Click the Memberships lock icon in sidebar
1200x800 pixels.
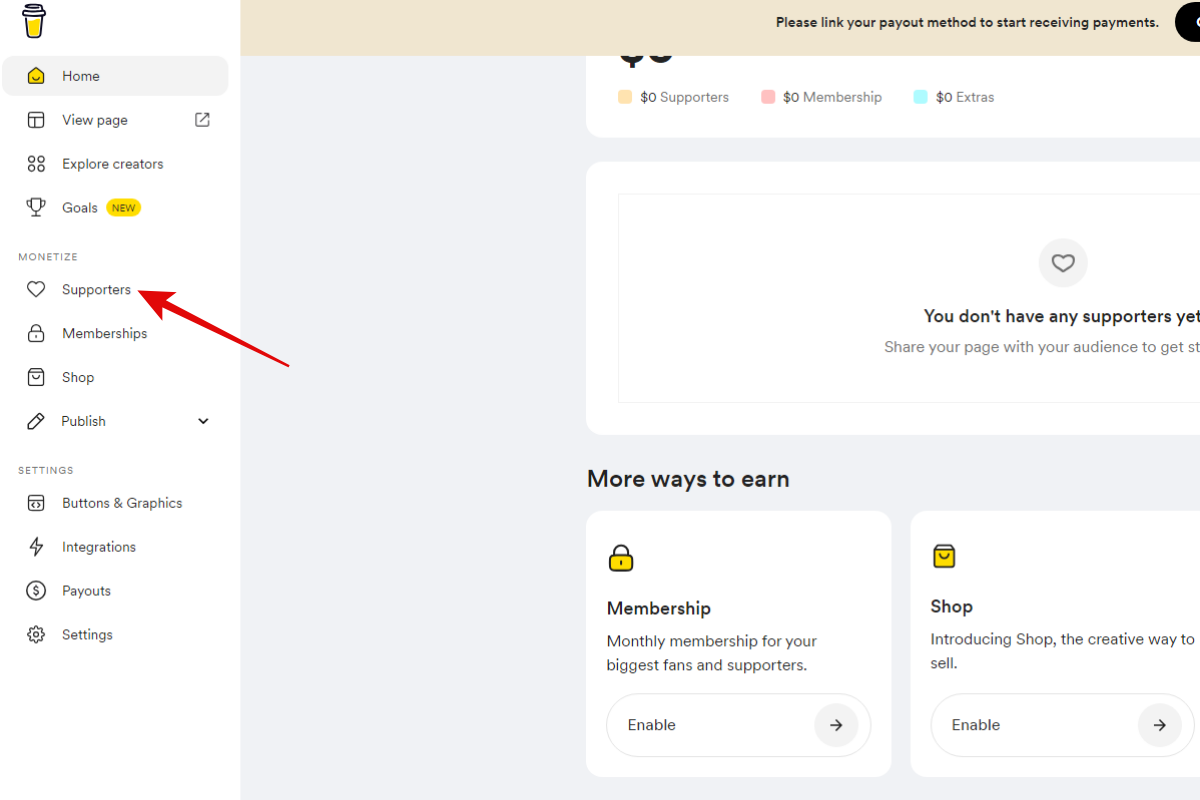coord(36,334)
